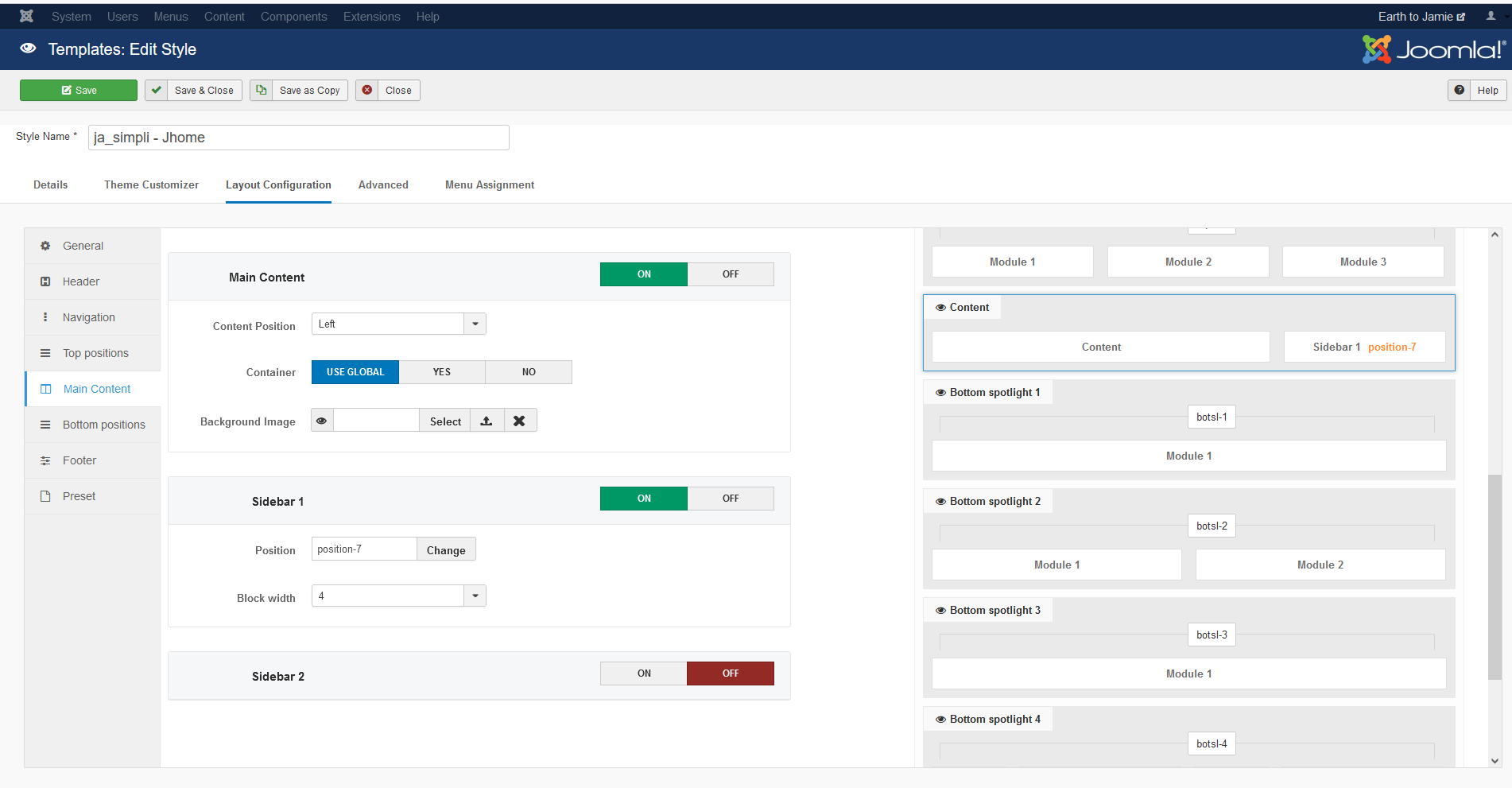Set Container to USE GLOBAL
1512x788 pixels.
click(355, 372)
